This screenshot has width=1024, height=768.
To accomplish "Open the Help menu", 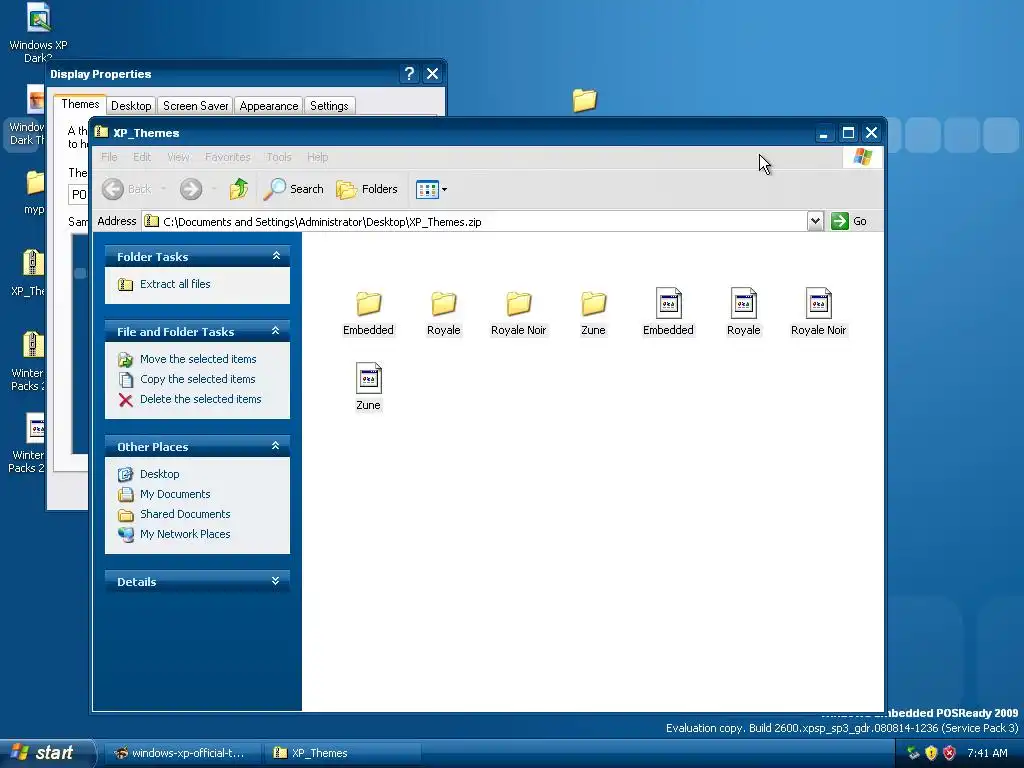I will point(317,157).
